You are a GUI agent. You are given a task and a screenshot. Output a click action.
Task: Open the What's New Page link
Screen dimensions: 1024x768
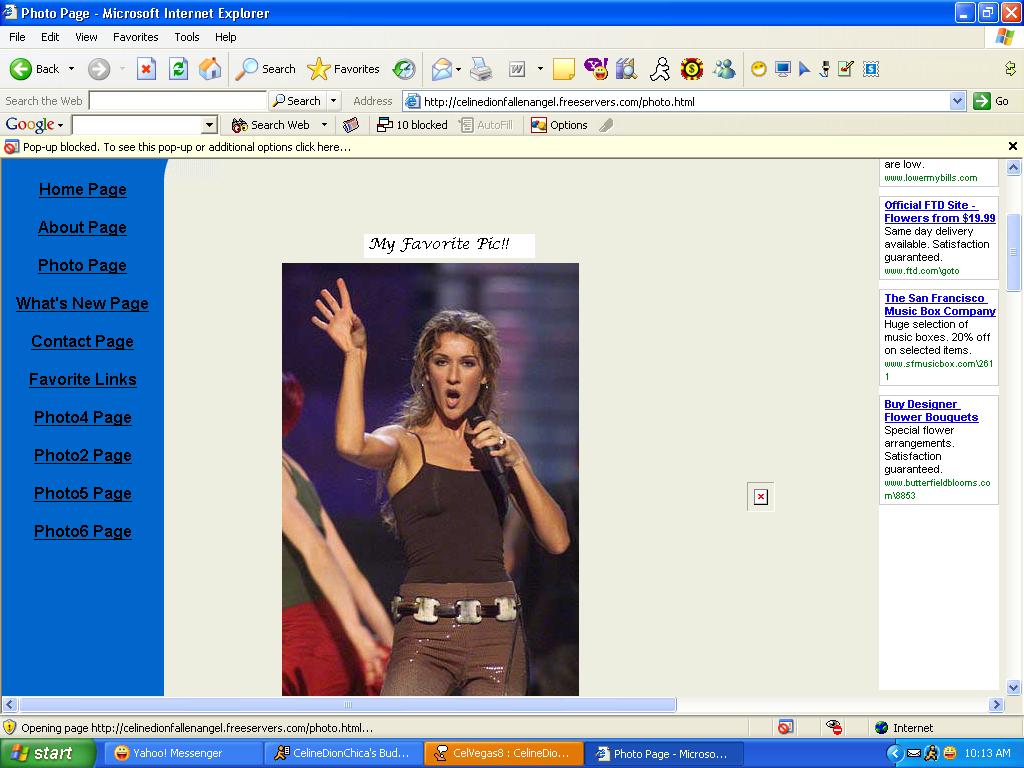tap(82, 303)
